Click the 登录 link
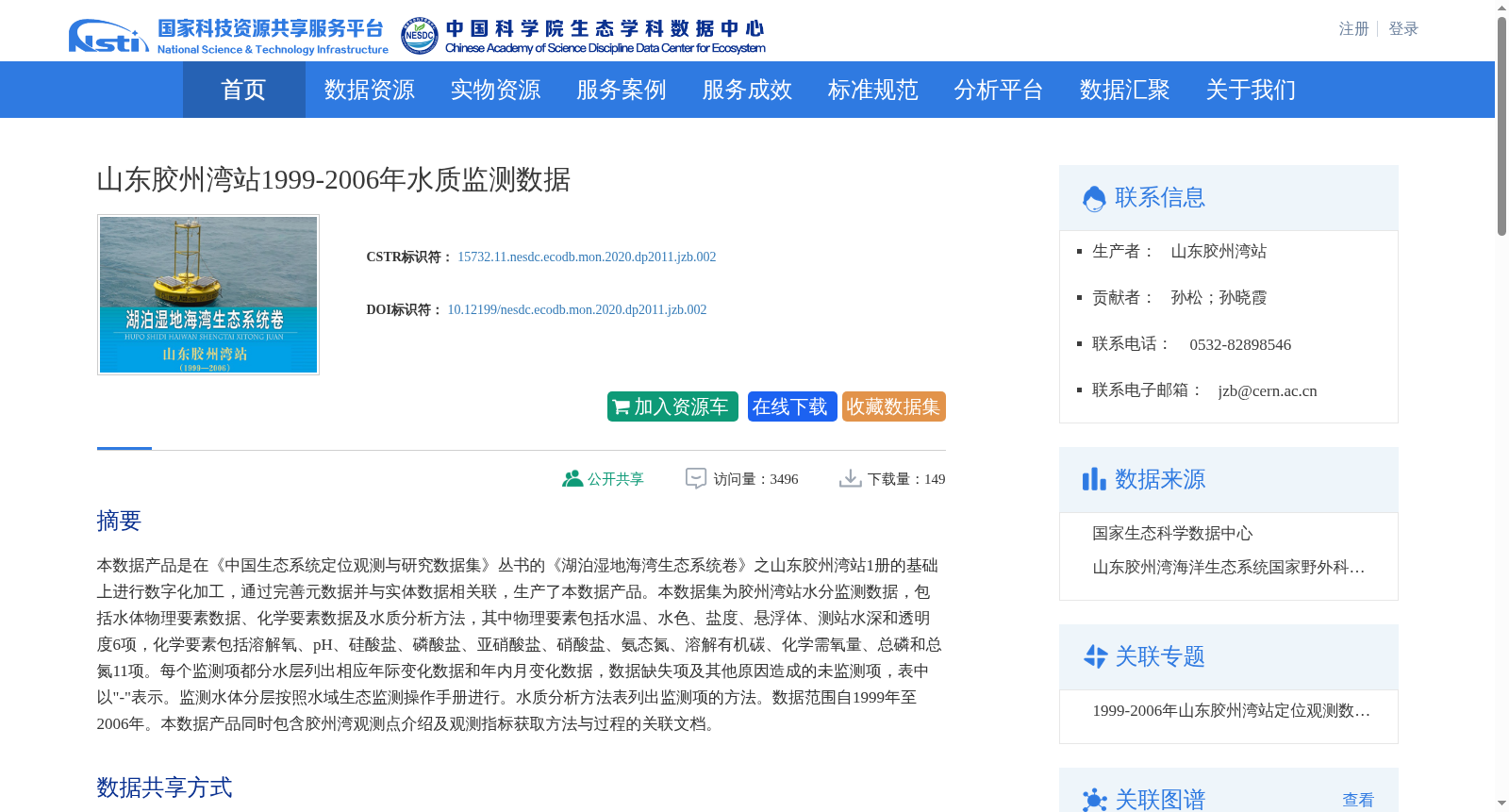This screenshot has width=1509, height=812. 1403,29
